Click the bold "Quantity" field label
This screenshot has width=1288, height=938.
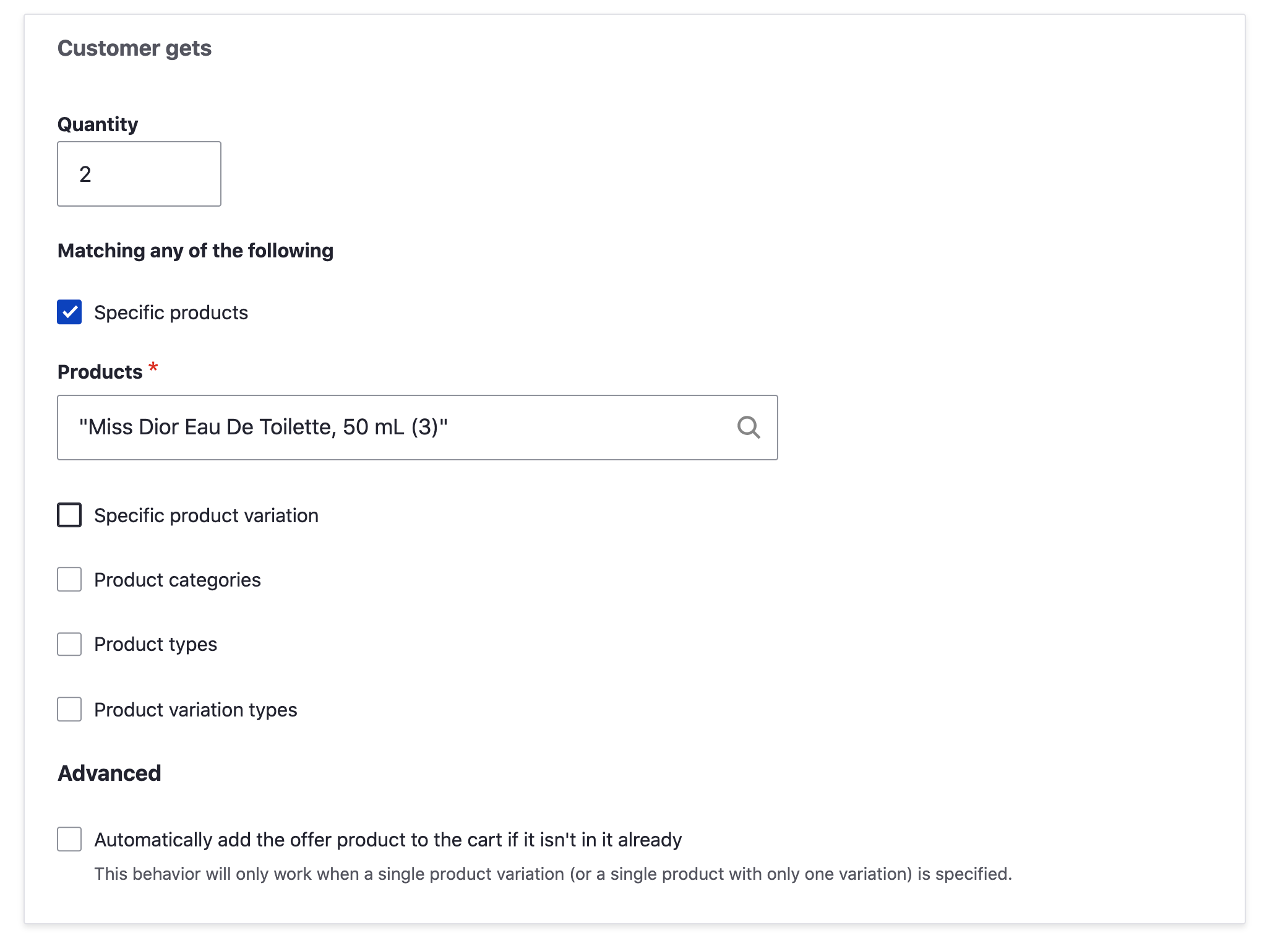point(98,124)
